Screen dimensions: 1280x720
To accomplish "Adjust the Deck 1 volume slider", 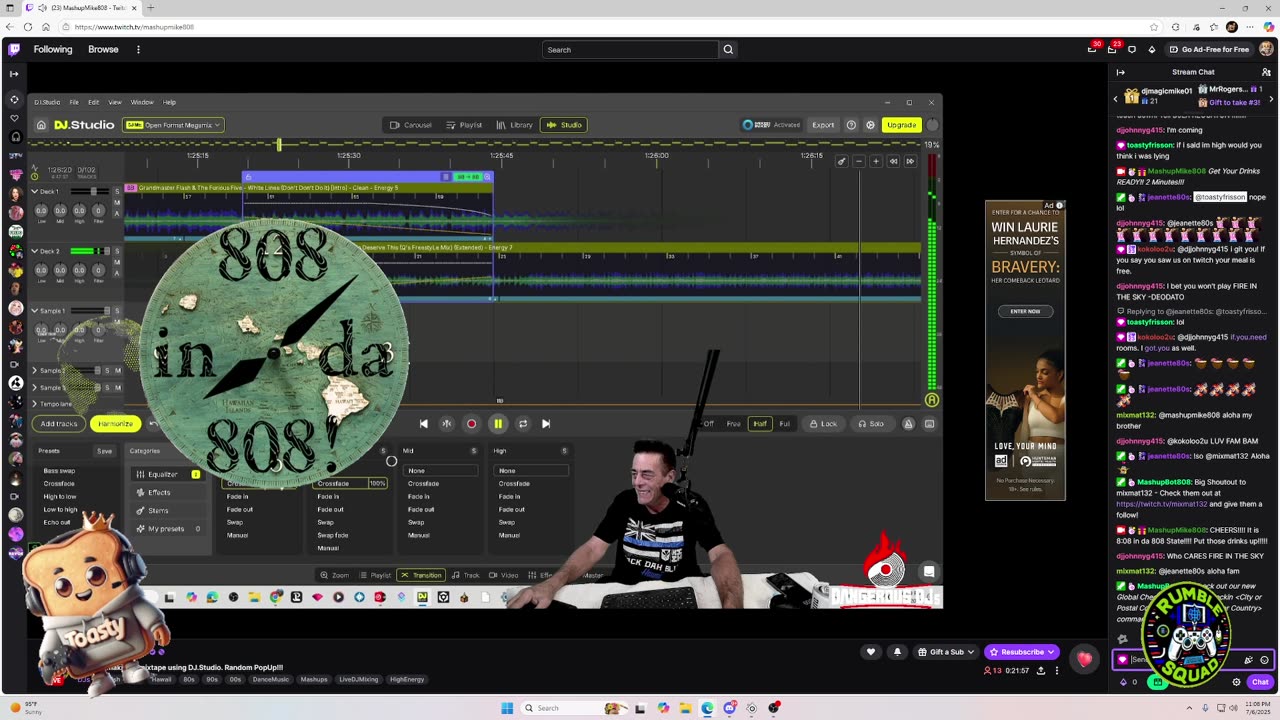I will coord(90,191).
